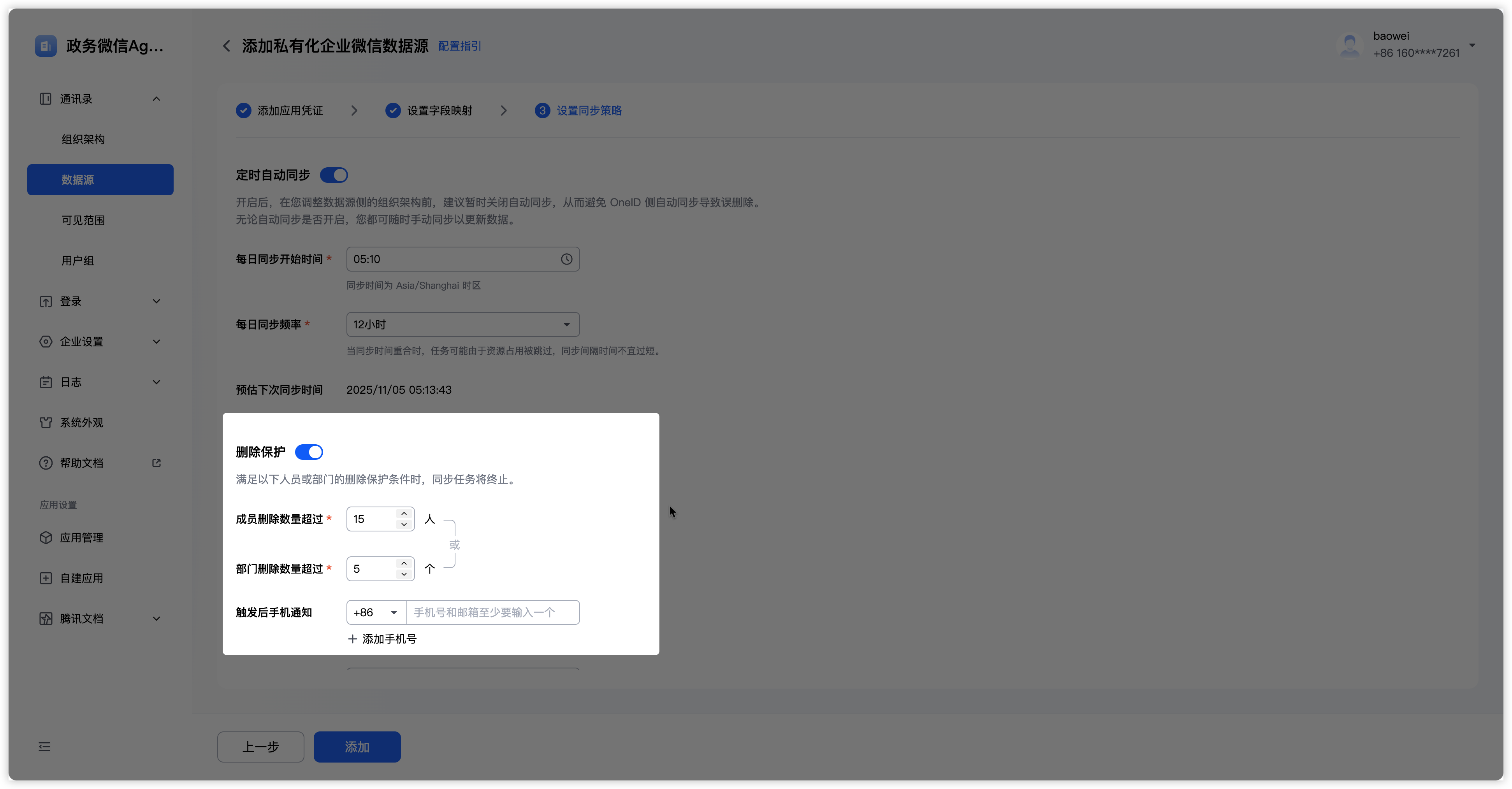1512x789 pixels.
Task: Click the collapse sidebar icon at bottom left
Action: [45, 747]
